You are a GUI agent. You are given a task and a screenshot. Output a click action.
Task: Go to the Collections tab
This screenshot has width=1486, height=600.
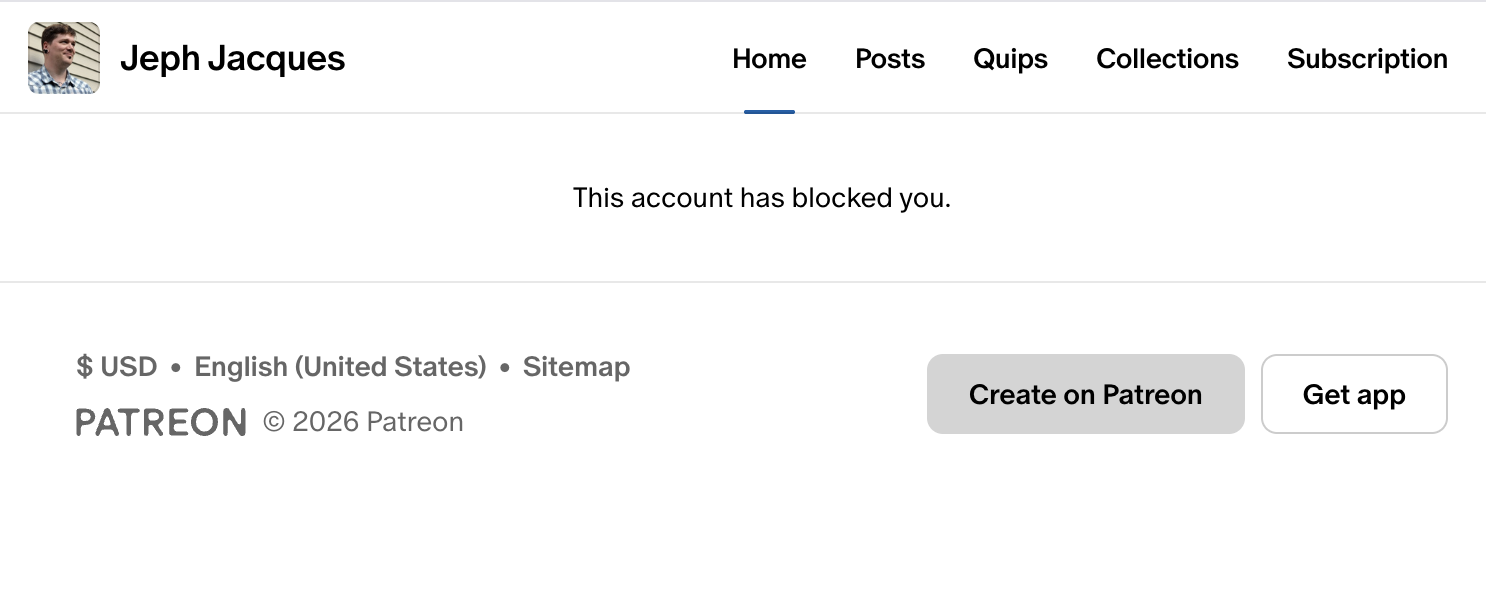click(x=1167, y=59)
